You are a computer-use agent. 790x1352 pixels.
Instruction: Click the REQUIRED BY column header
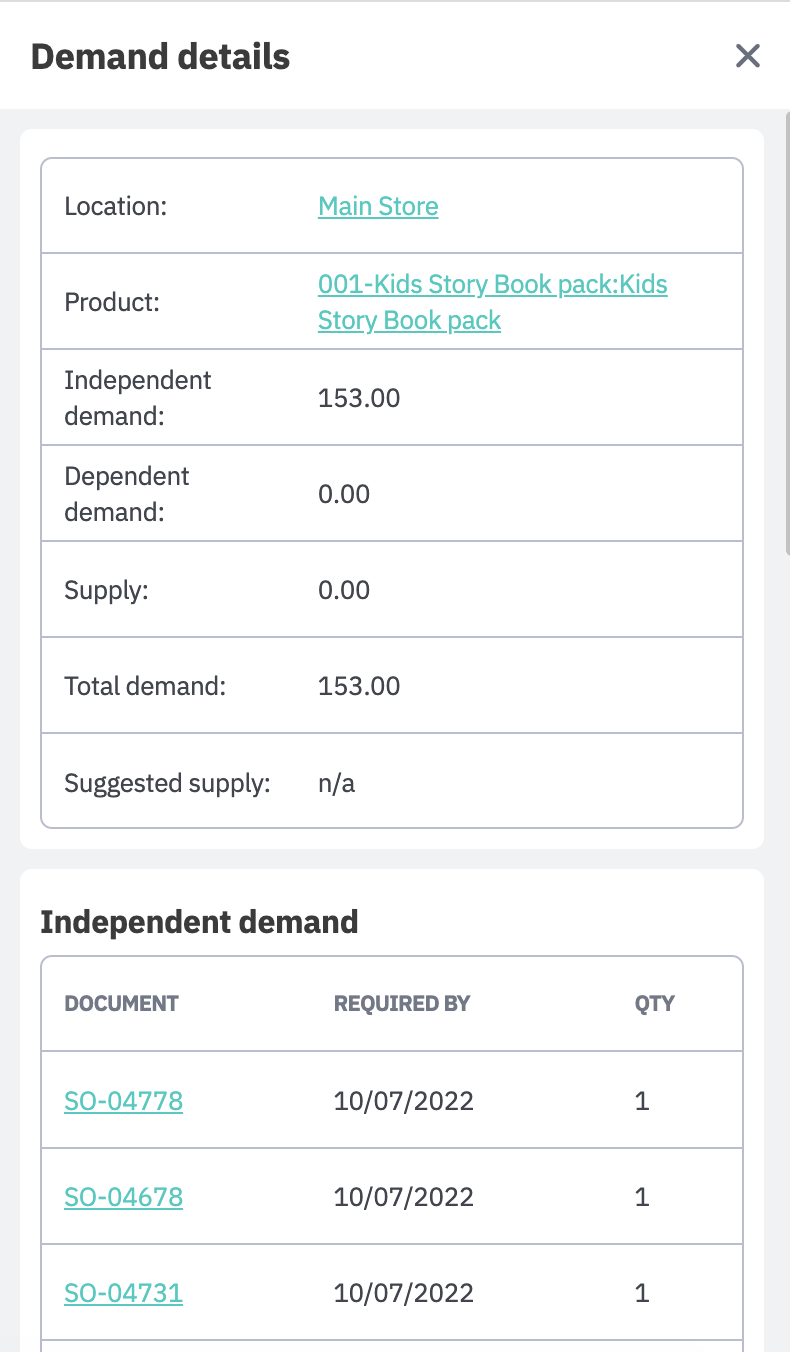402,1003
